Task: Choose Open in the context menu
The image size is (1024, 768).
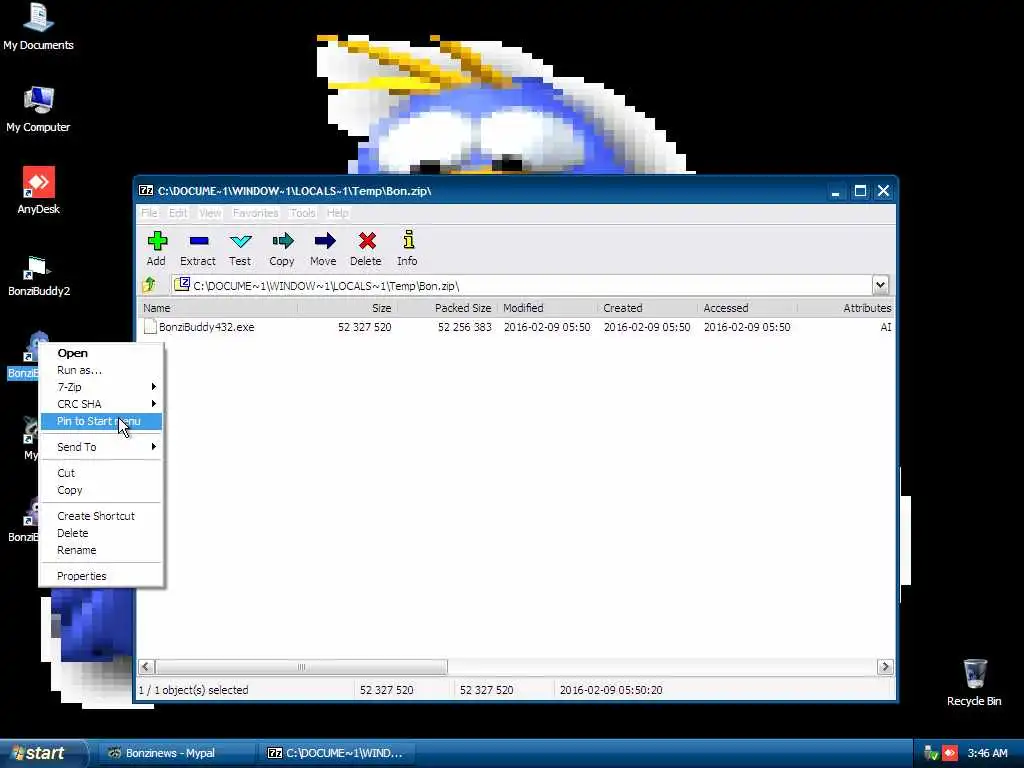Action: (101, 353)
